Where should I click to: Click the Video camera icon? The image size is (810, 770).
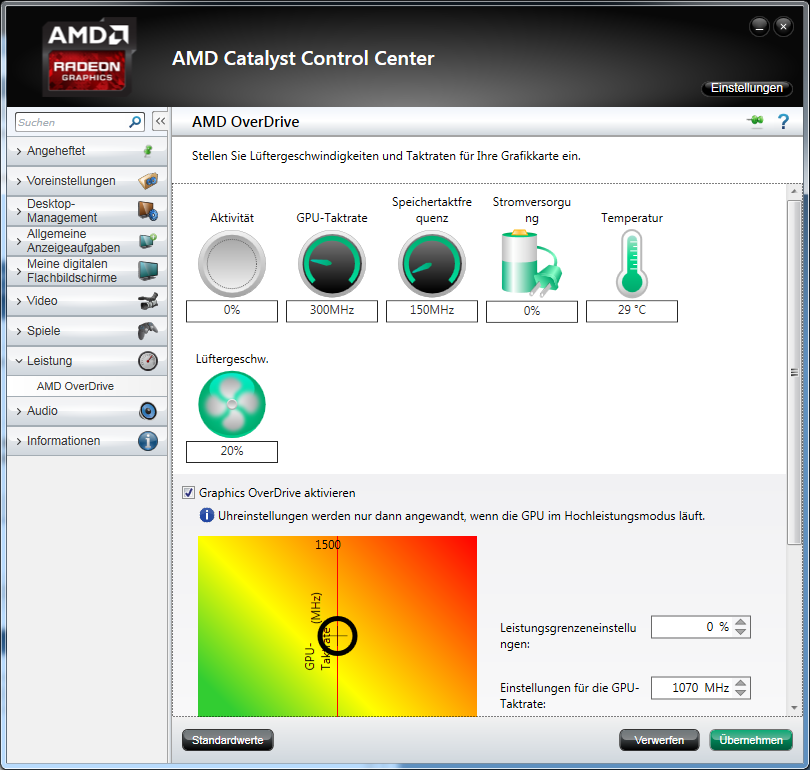(x=148, y=301)
